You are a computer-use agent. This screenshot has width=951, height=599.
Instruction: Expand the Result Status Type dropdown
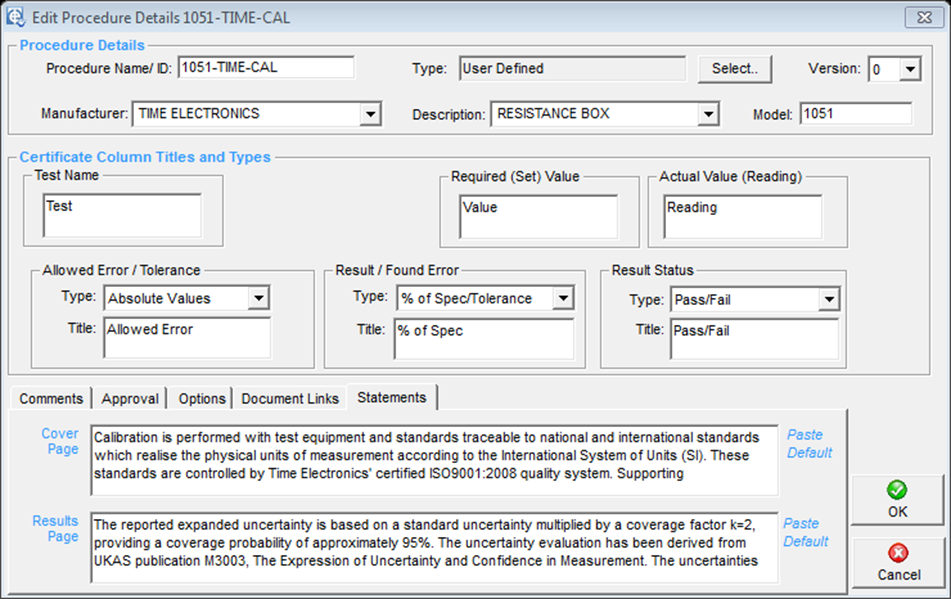point(827,299)
